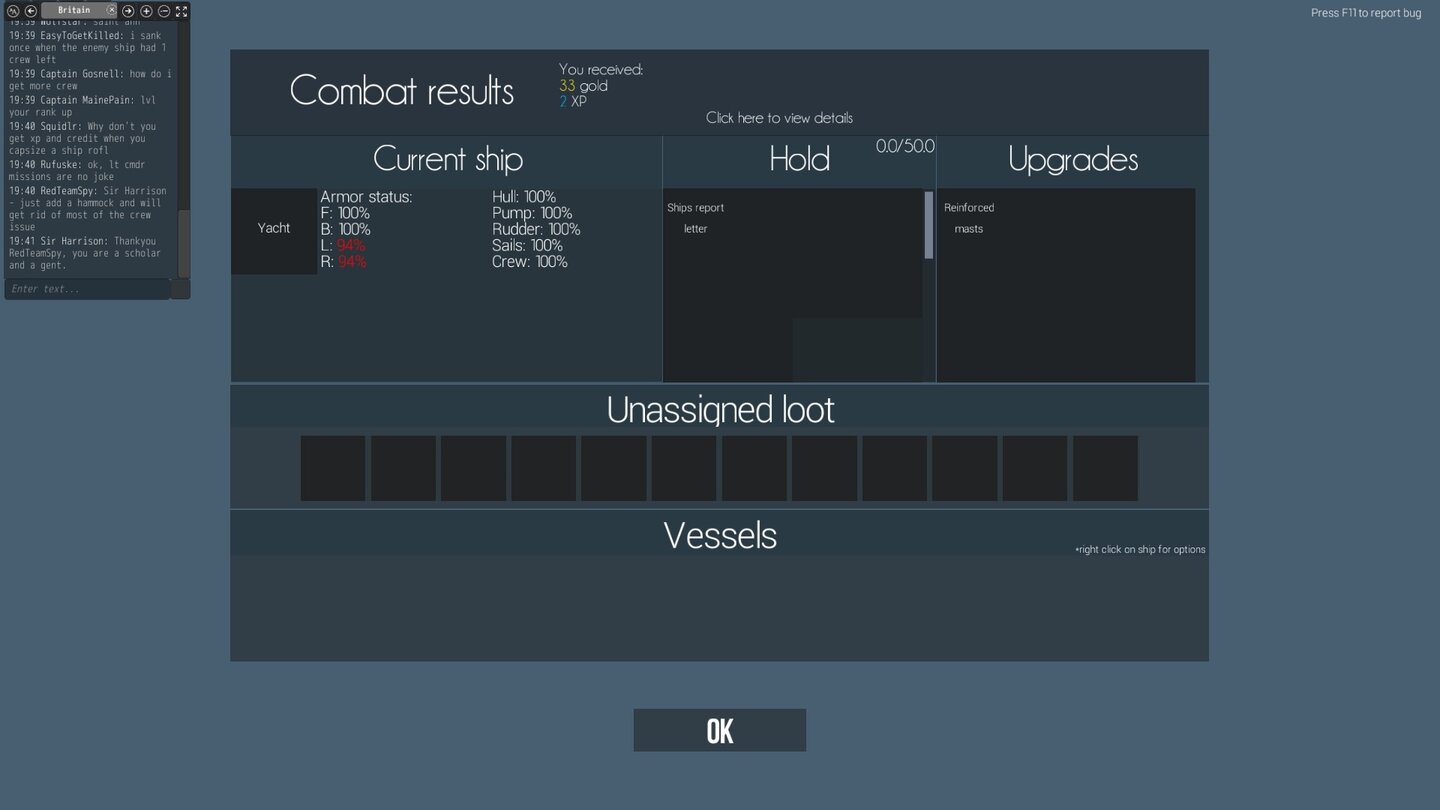Click the last unassigned loot slot
The image size is (1440, 810).
pyautogui.click(x=1105, y=468)
